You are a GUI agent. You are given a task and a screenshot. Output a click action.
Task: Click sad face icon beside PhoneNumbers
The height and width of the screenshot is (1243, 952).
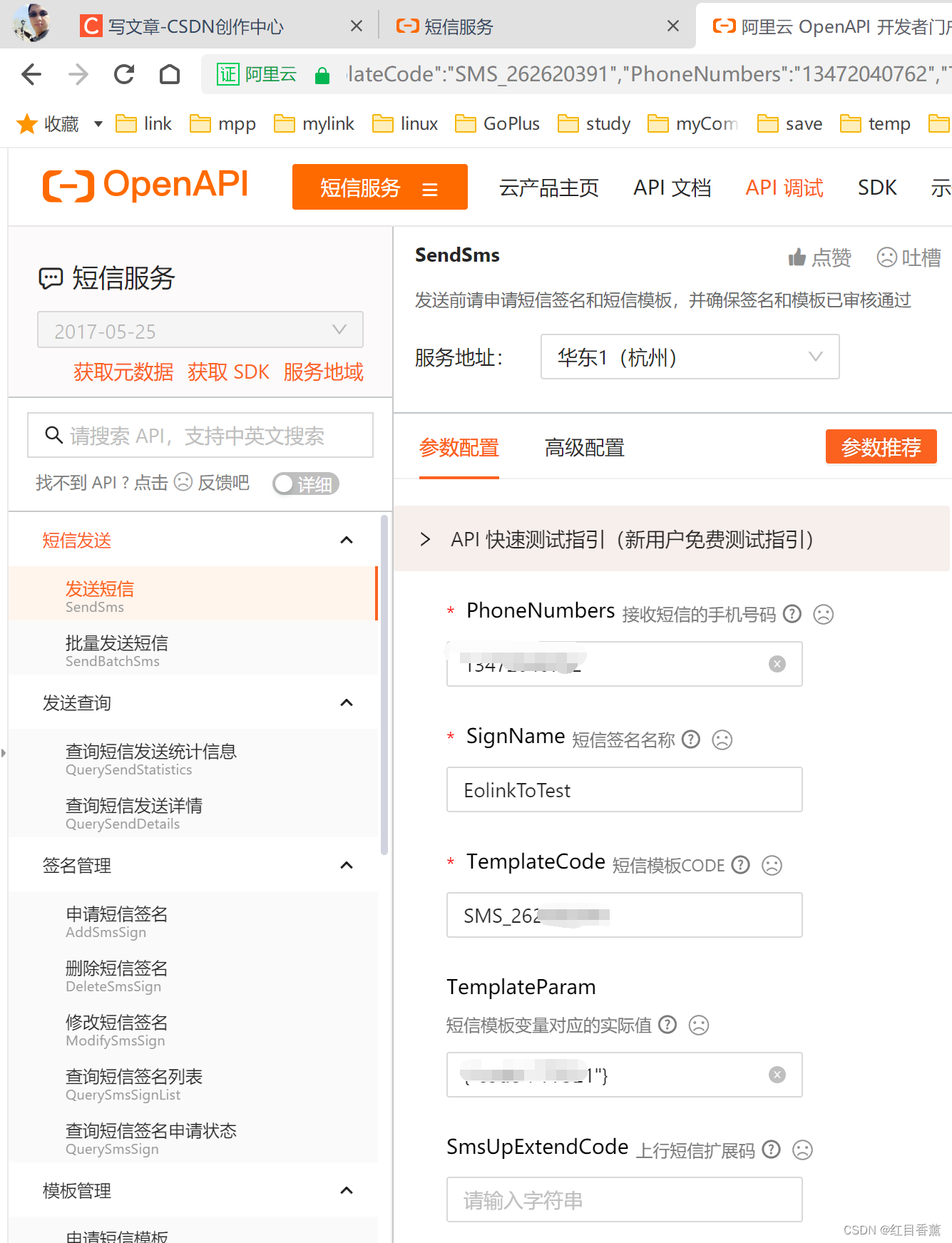(x=824, y=614)
